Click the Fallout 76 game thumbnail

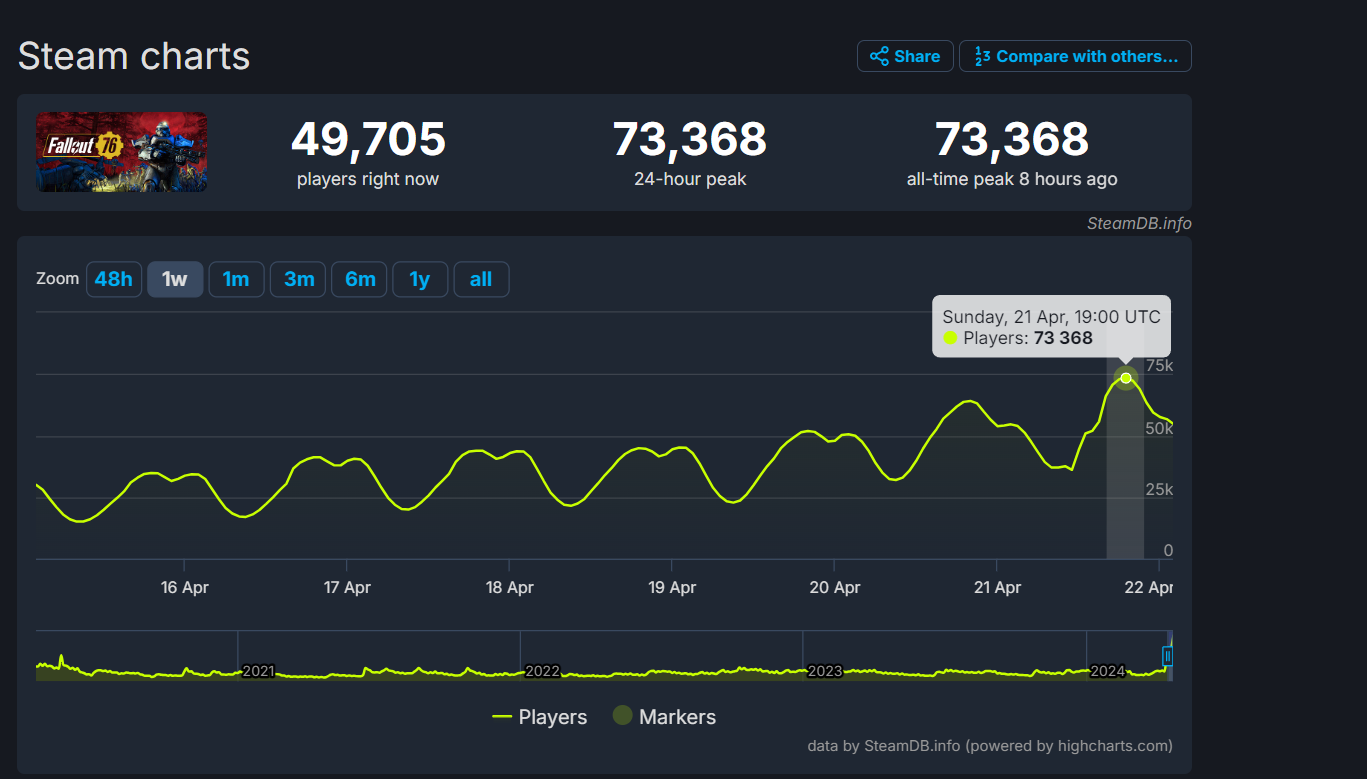click(122, 152)
